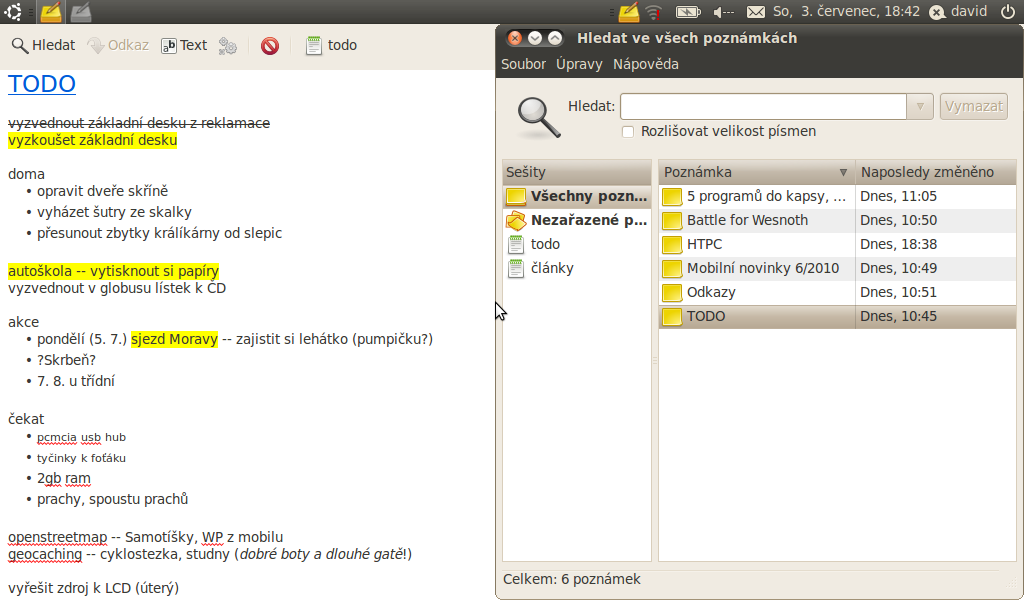The width and height of the screenshot is (1024, 600).
Task: Click the highlighted 'vyzkoušet základní desku' text
Action: click(x=92, y=140)
